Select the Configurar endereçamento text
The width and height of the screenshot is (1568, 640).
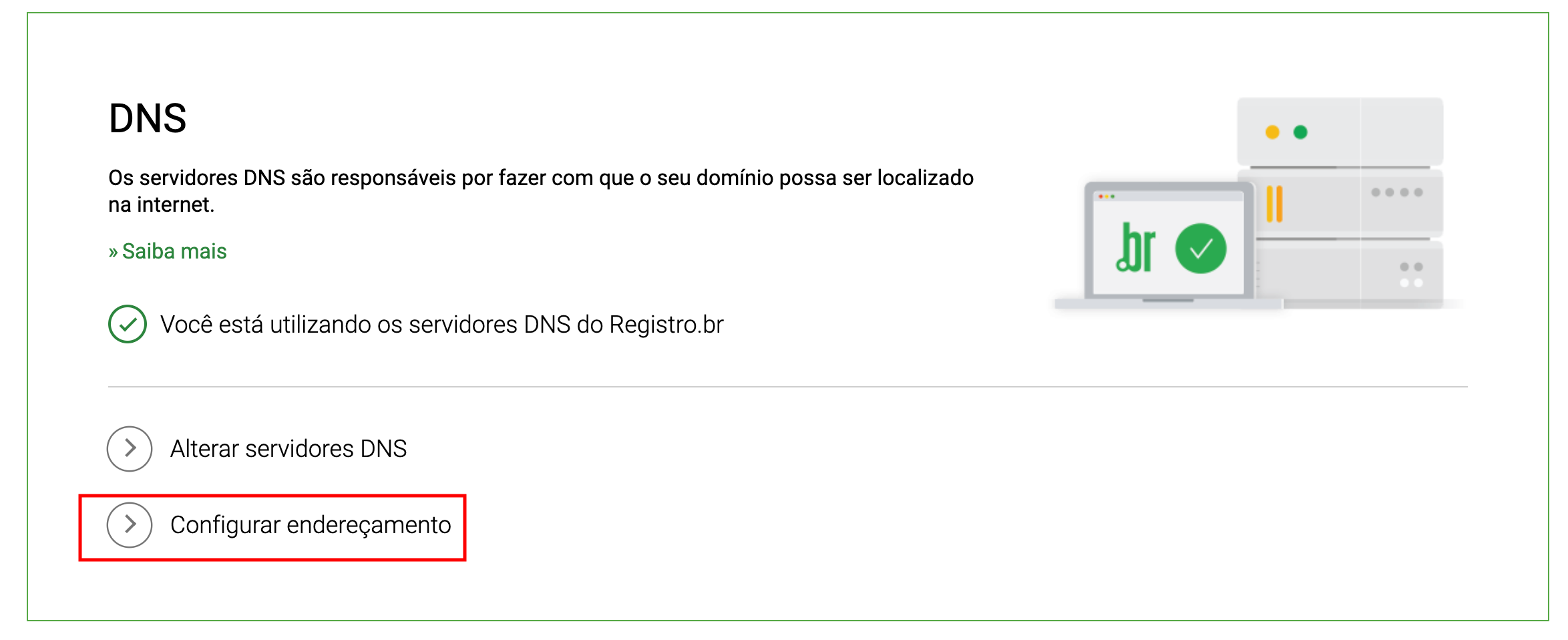[311, 525]
